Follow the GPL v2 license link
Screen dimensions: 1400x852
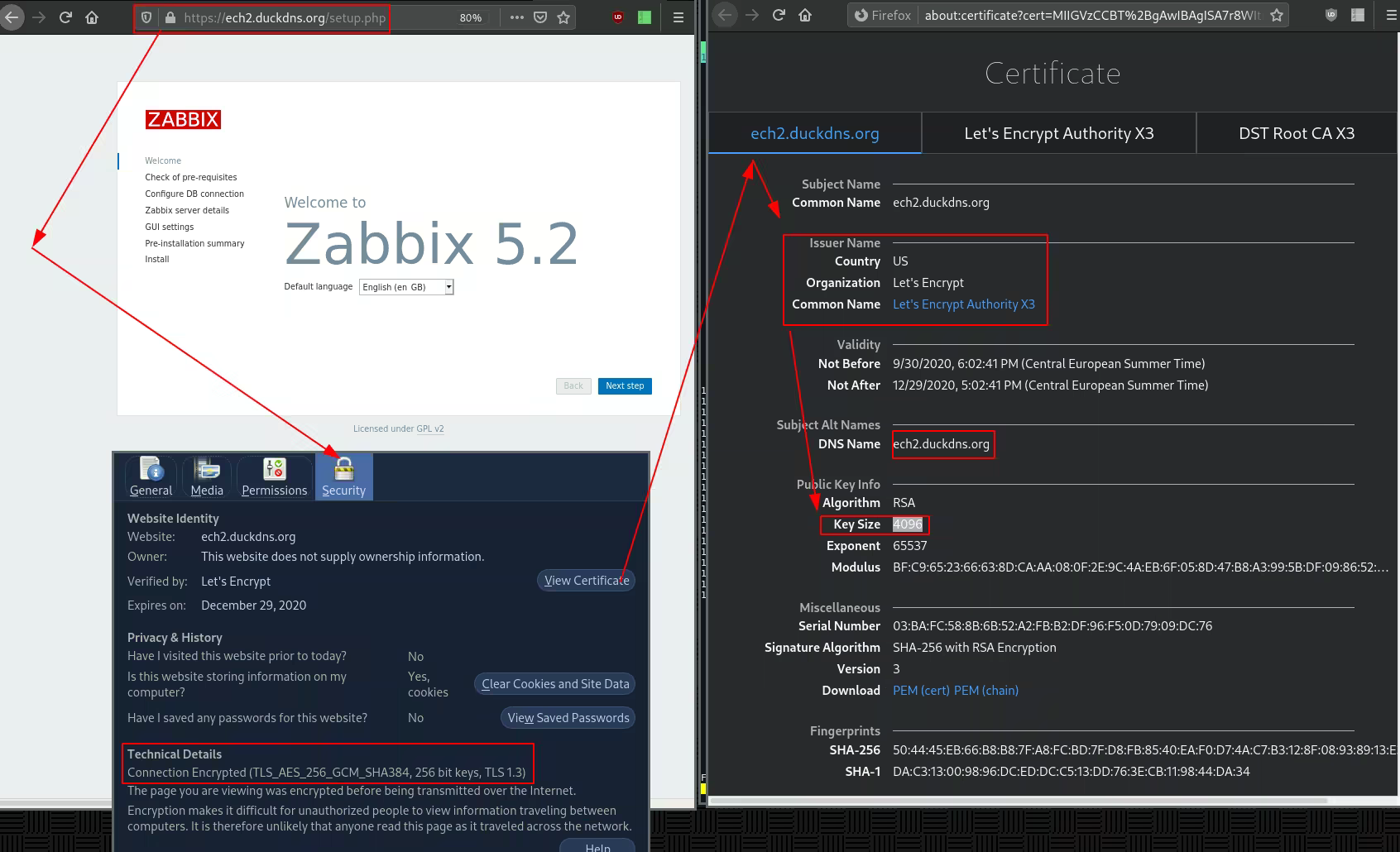[430, 428]
